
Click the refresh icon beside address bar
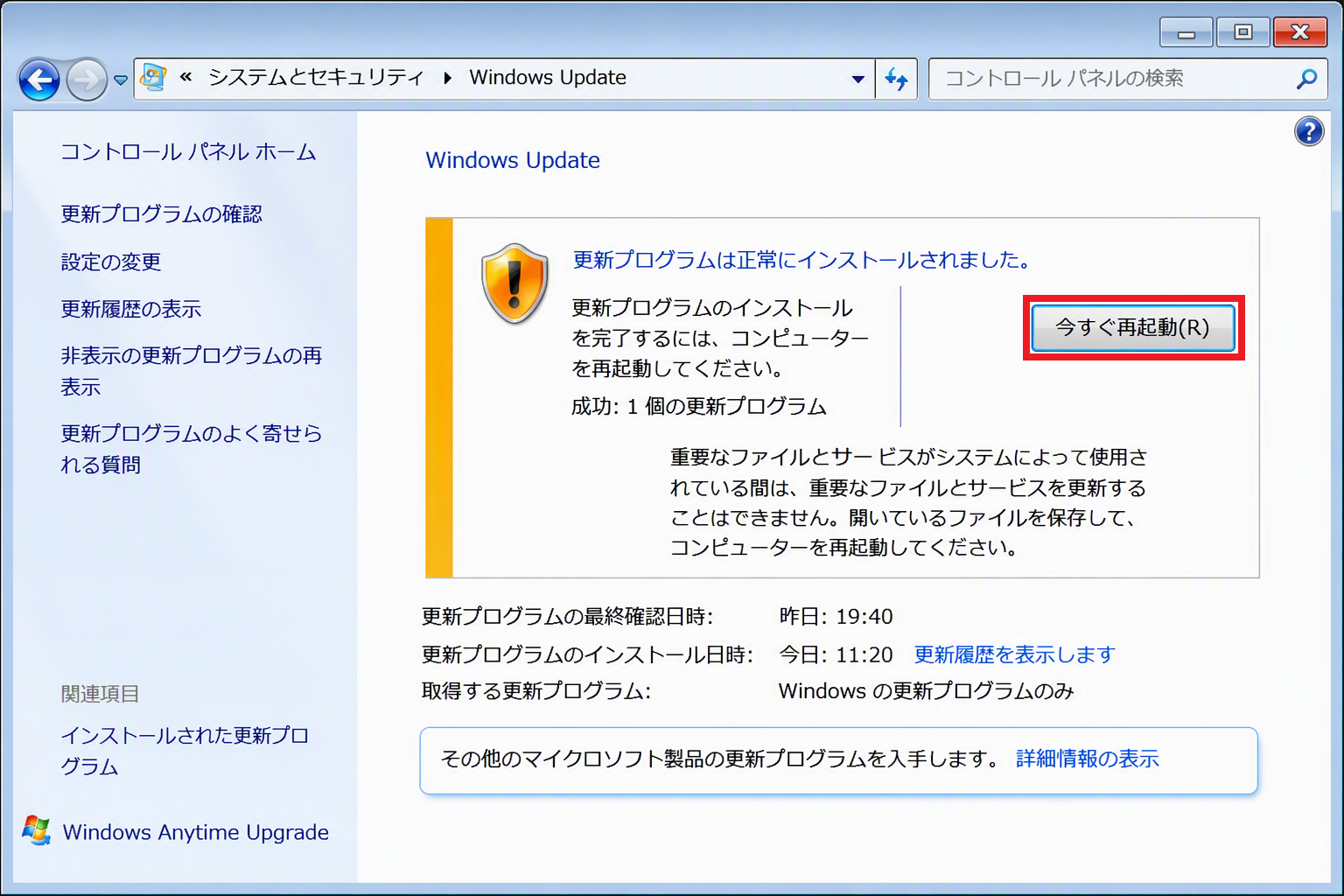(x=896, y=79)
